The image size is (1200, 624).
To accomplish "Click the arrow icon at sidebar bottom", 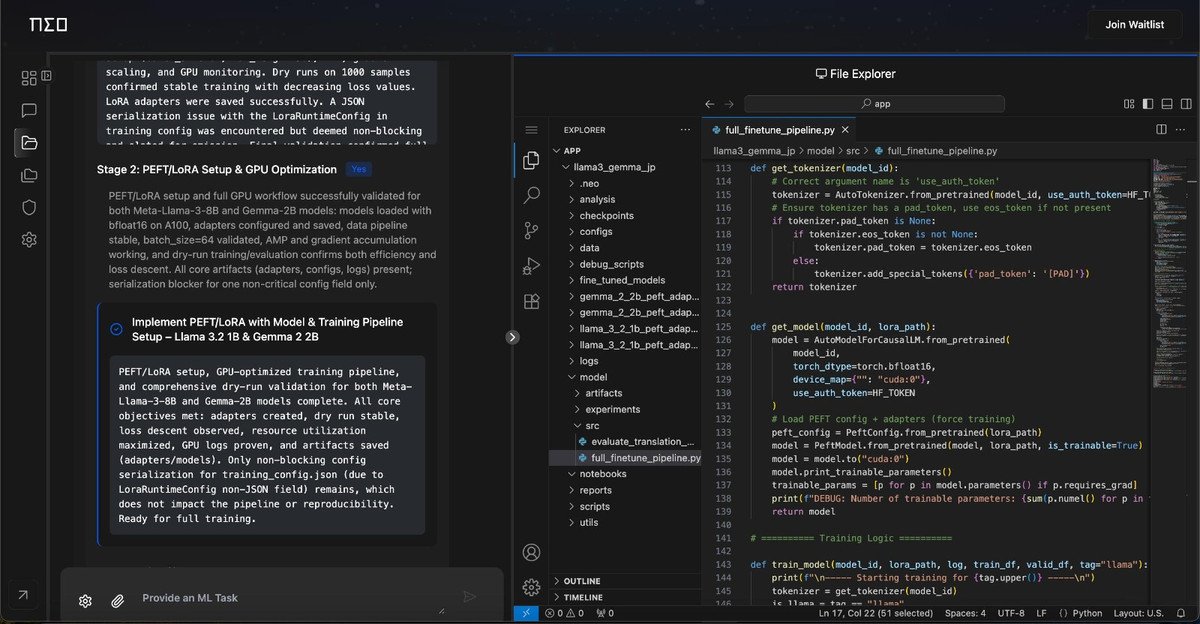I will [x=23, y=595].
